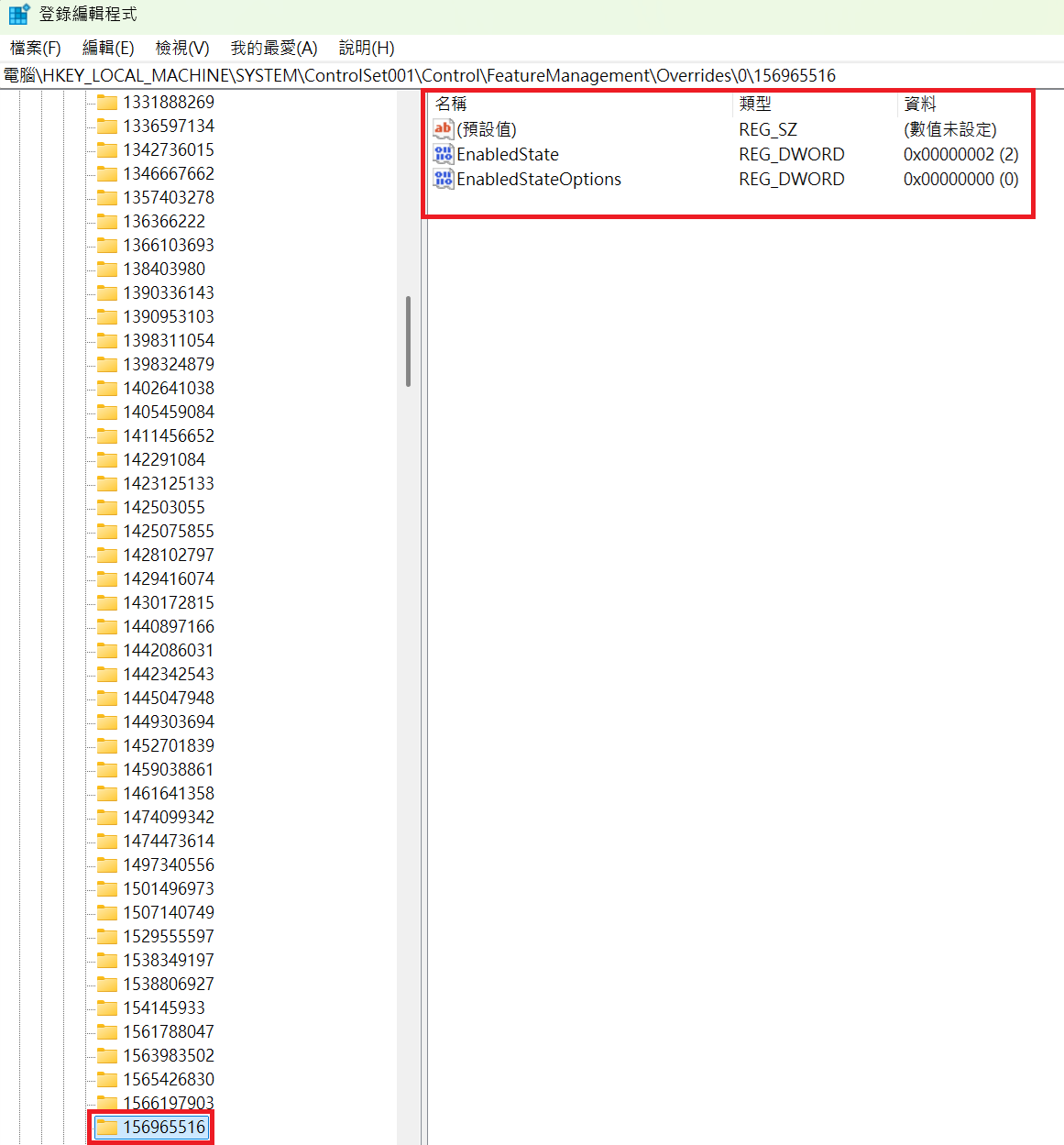
Task: Click folder icon of key 1429416074
Action: coord(107,578)
